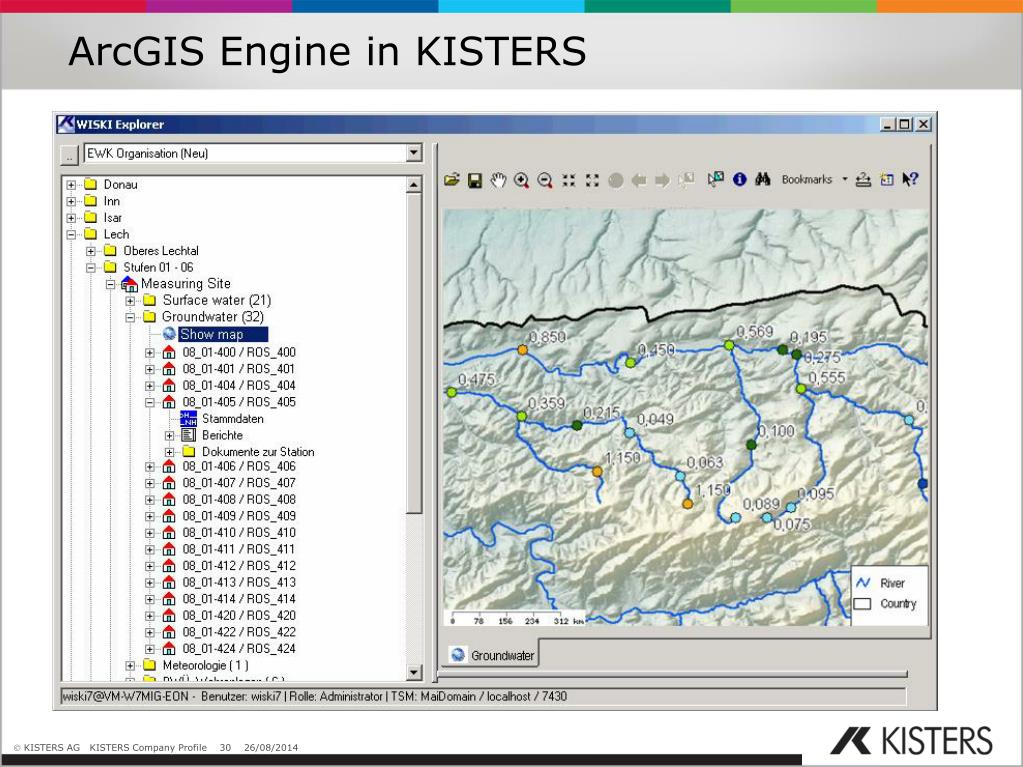Collapse the Groundwater (32) folder
1023x767 pixels.
130,318
